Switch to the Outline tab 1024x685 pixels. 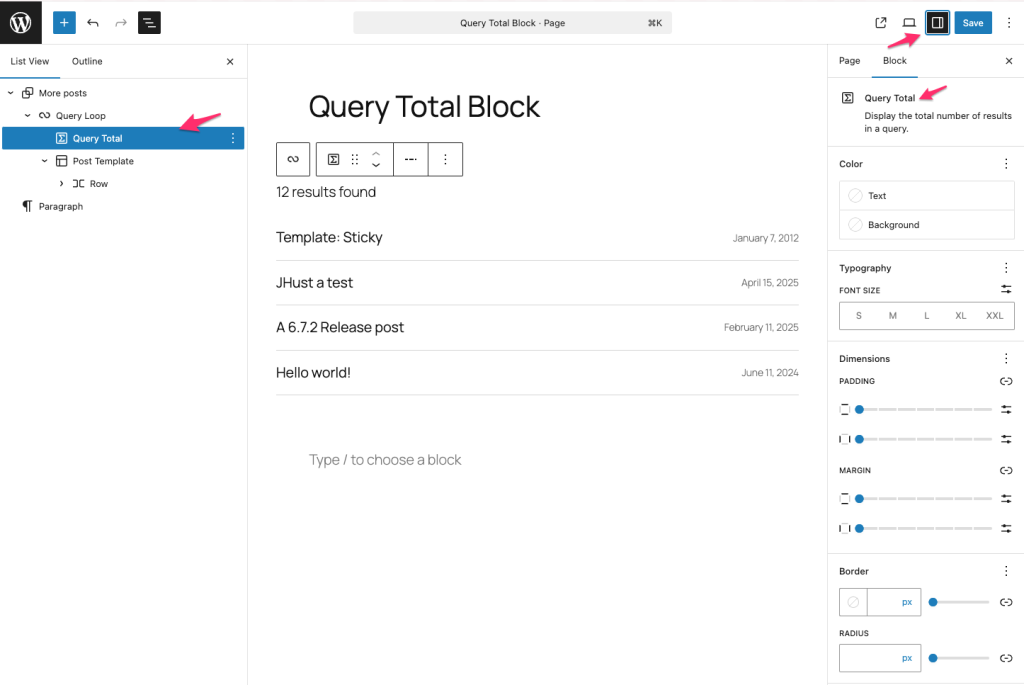coord(86,61)
